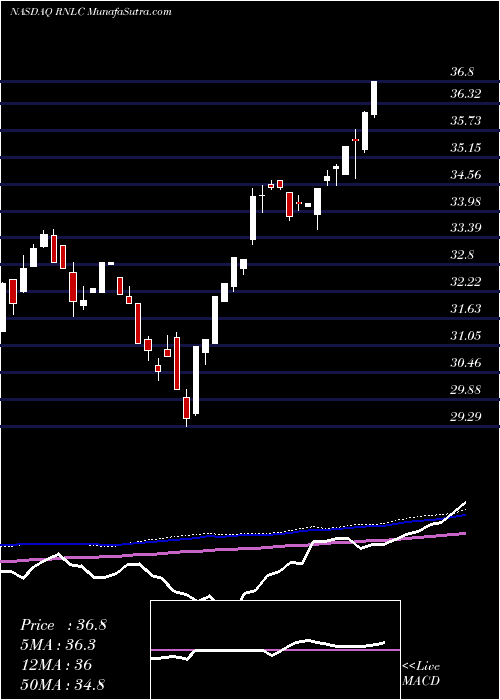The height and width of the screenshot is (700, 500).
Task: Click the Price : 36.8 readout
Action: click(63, 625)
